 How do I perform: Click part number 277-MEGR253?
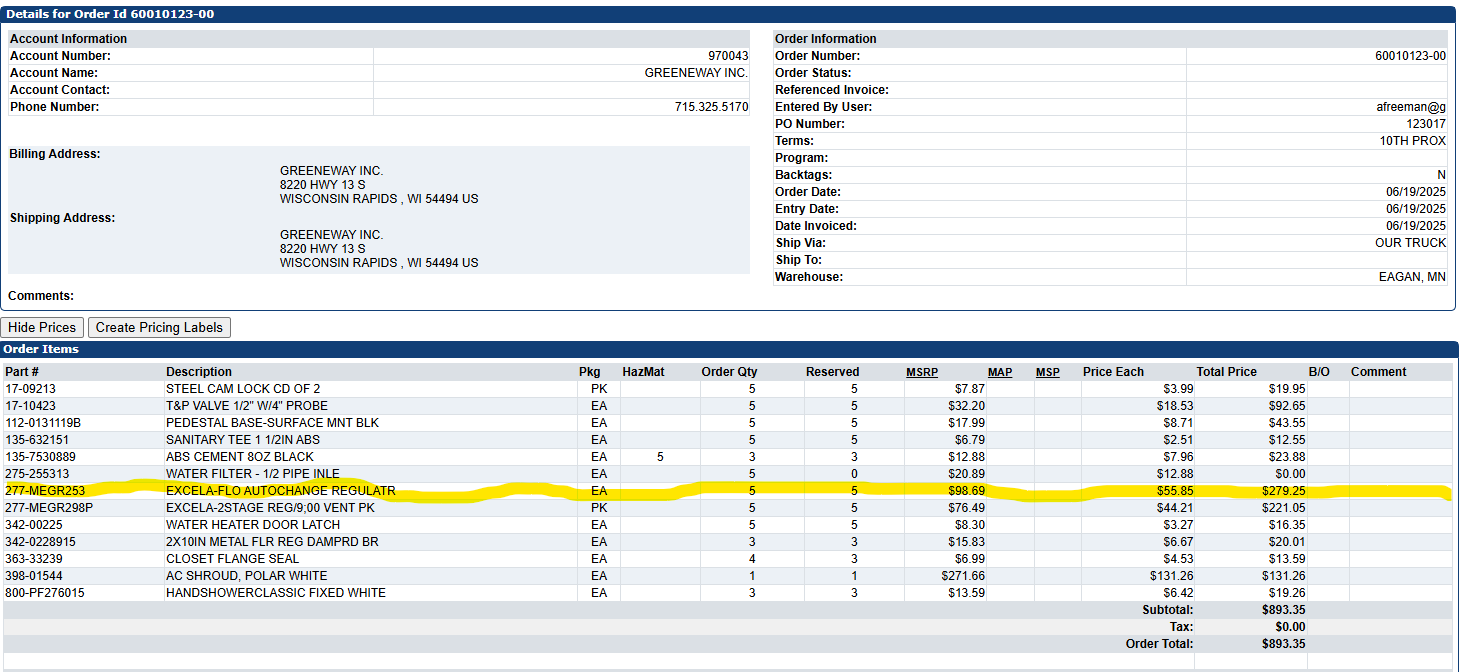pos(45,491)
